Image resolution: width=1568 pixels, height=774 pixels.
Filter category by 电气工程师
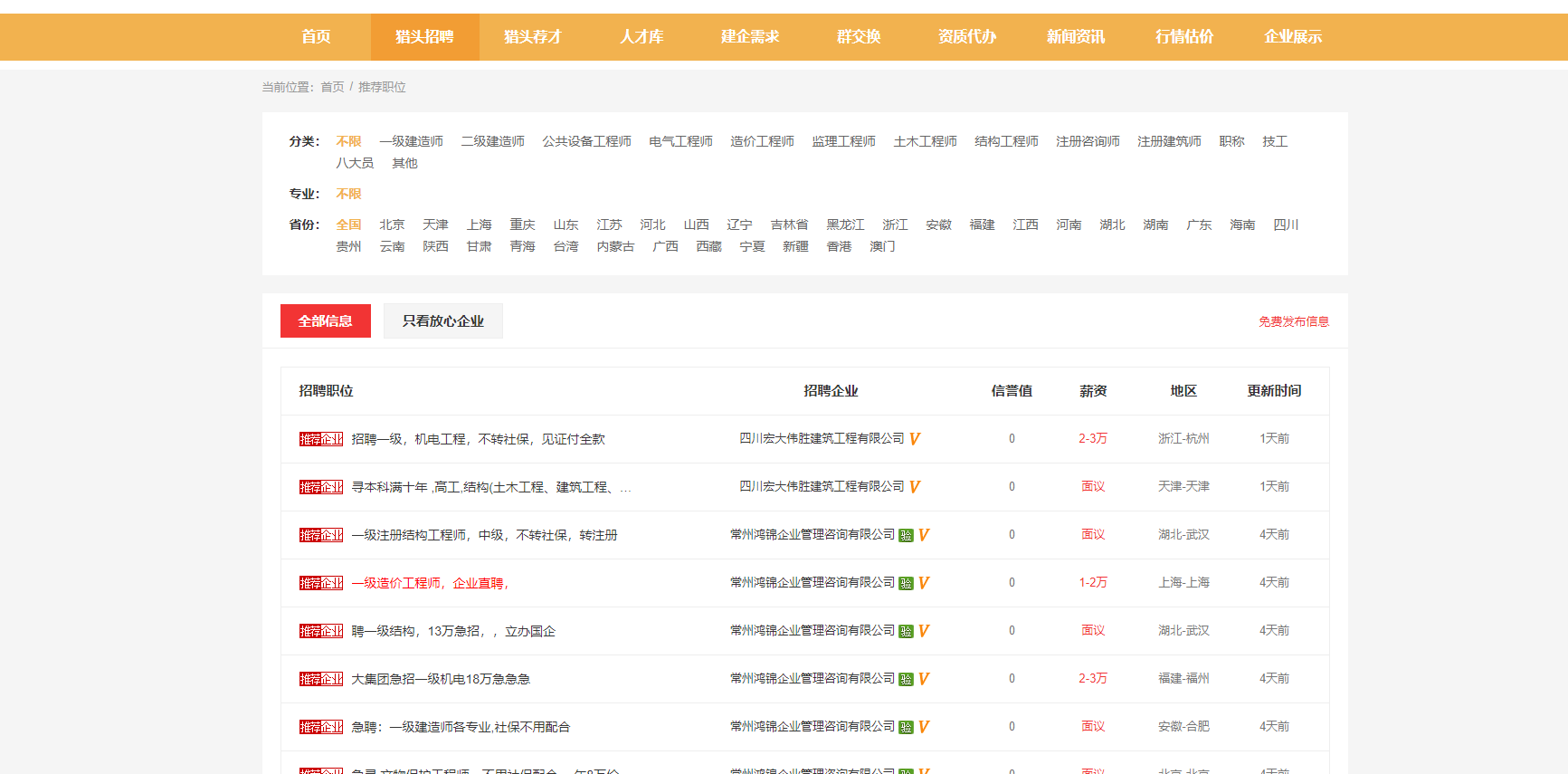[x=681, y=141]
